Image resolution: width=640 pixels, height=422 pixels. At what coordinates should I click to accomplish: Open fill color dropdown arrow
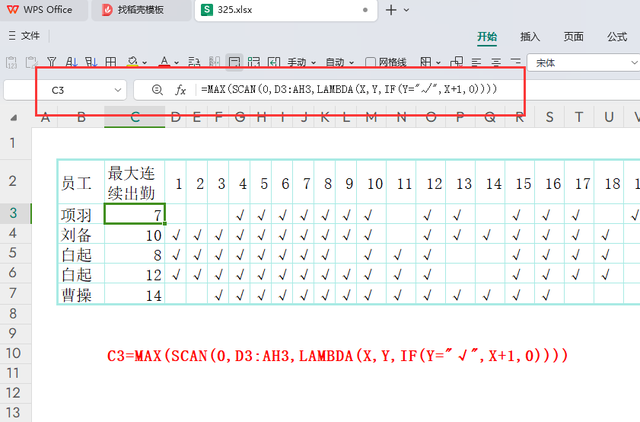(144, 63)
